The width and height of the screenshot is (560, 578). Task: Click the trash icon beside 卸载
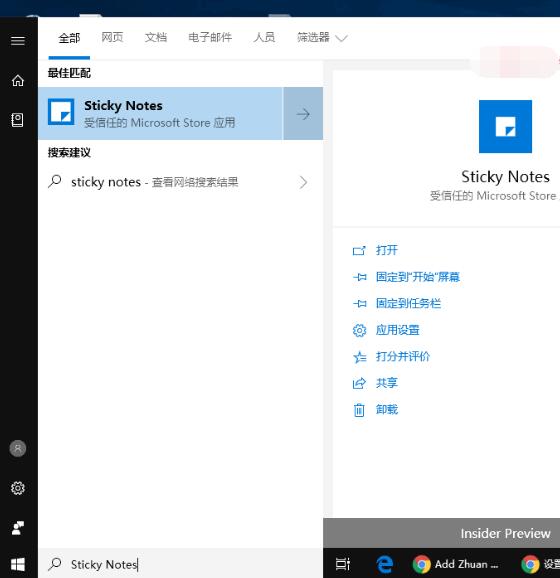tap(359, 410)
